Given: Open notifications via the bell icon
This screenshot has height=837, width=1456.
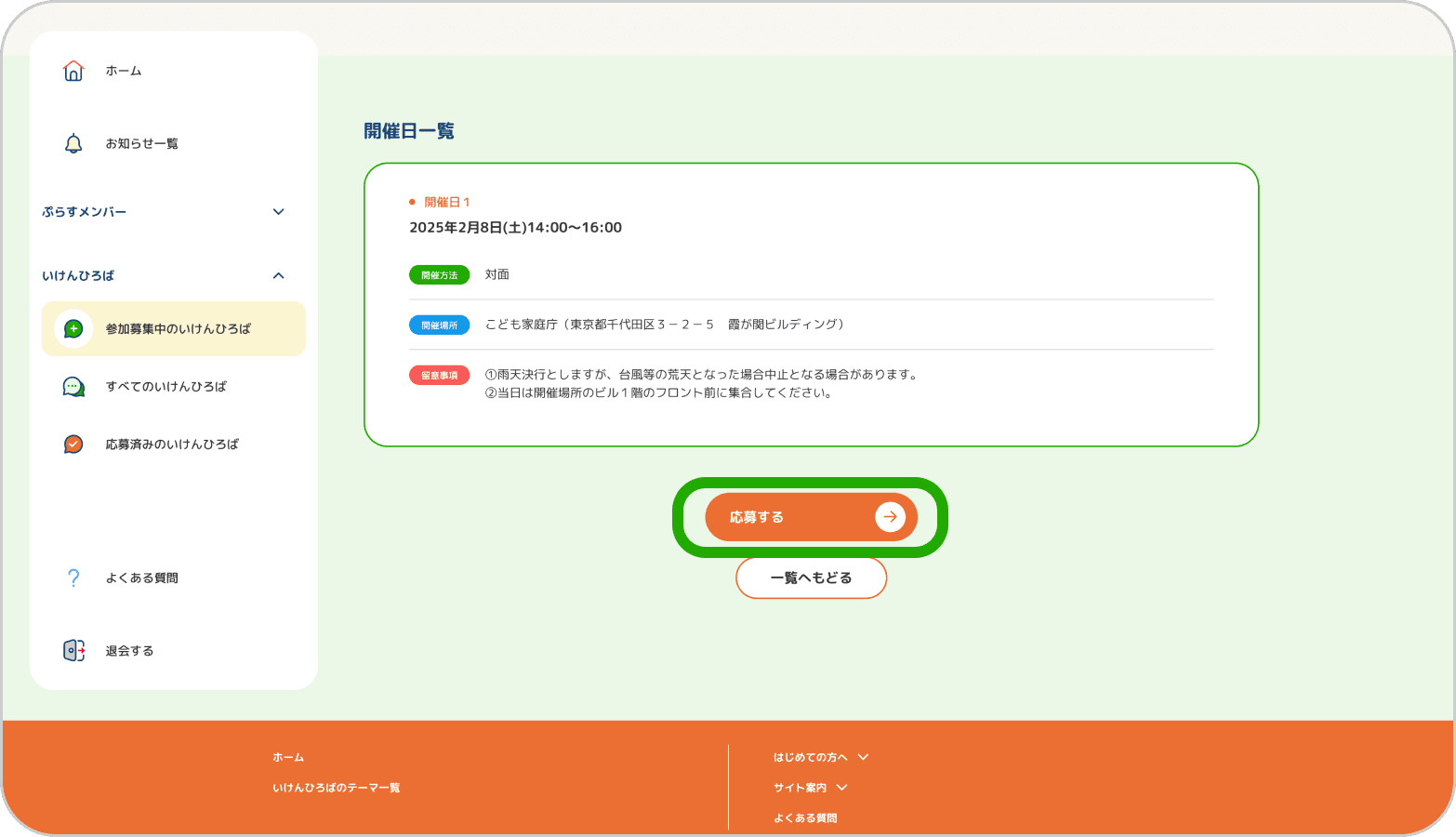Looking at the screenshot, I should point(73,142).
